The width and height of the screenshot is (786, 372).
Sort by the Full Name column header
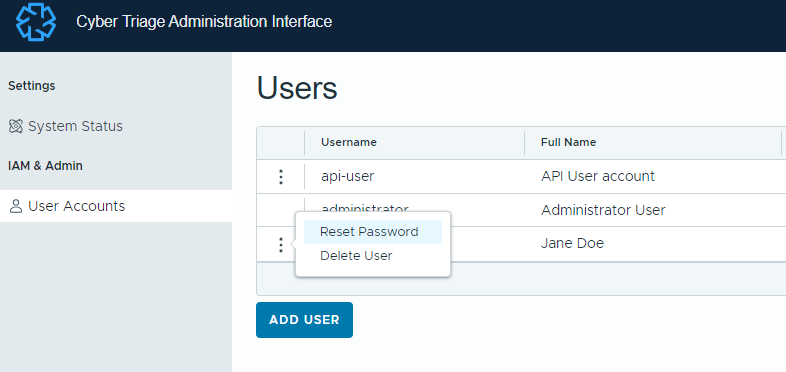568,142
